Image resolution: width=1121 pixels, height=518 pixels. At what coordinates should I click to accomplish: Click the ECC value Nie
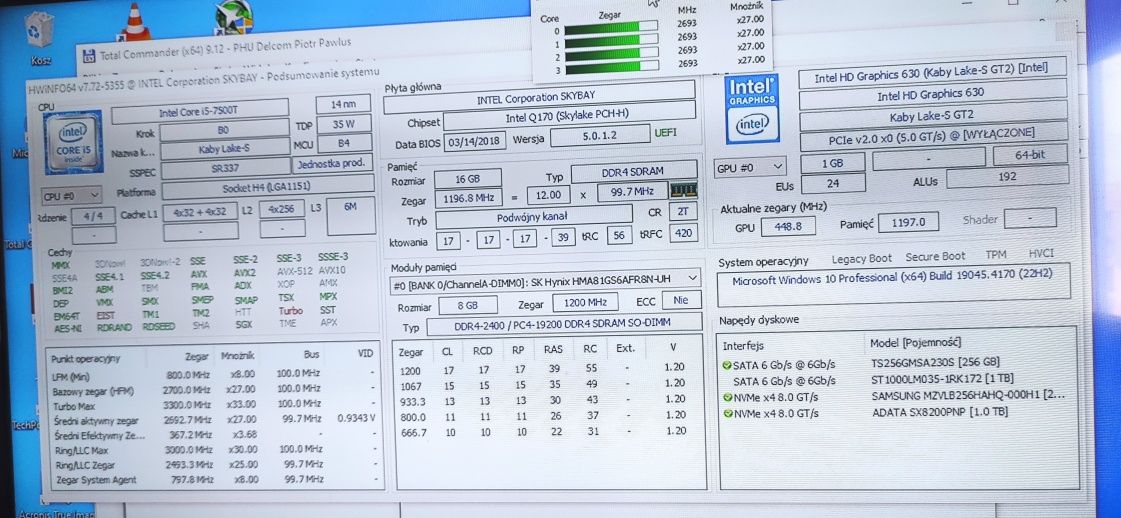tap(681, 300)
